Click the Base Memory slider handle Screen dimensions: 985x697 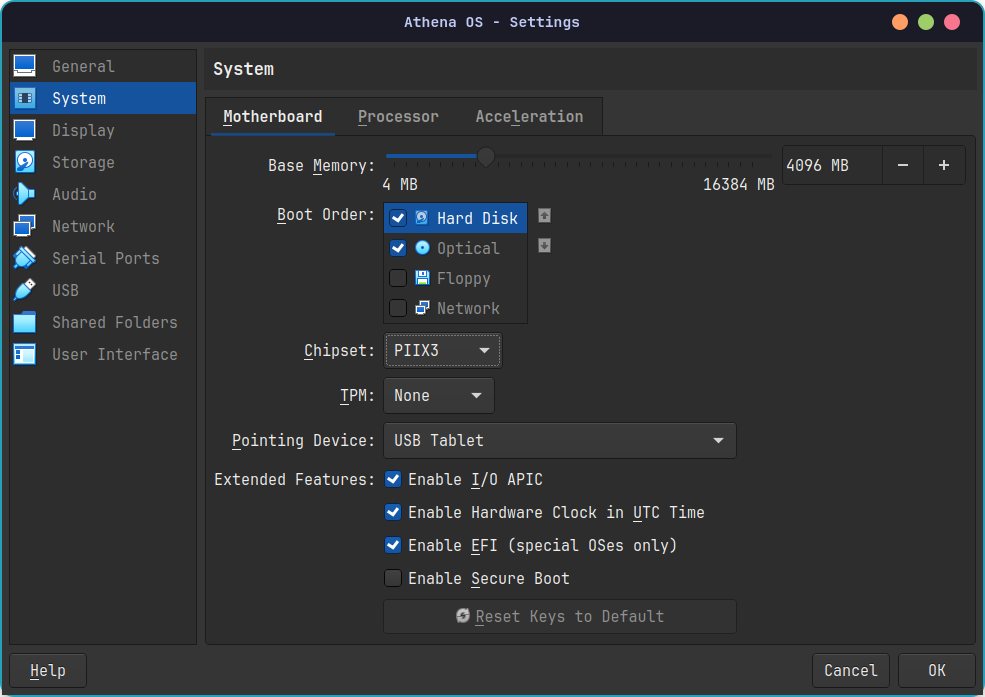[486, 156]
